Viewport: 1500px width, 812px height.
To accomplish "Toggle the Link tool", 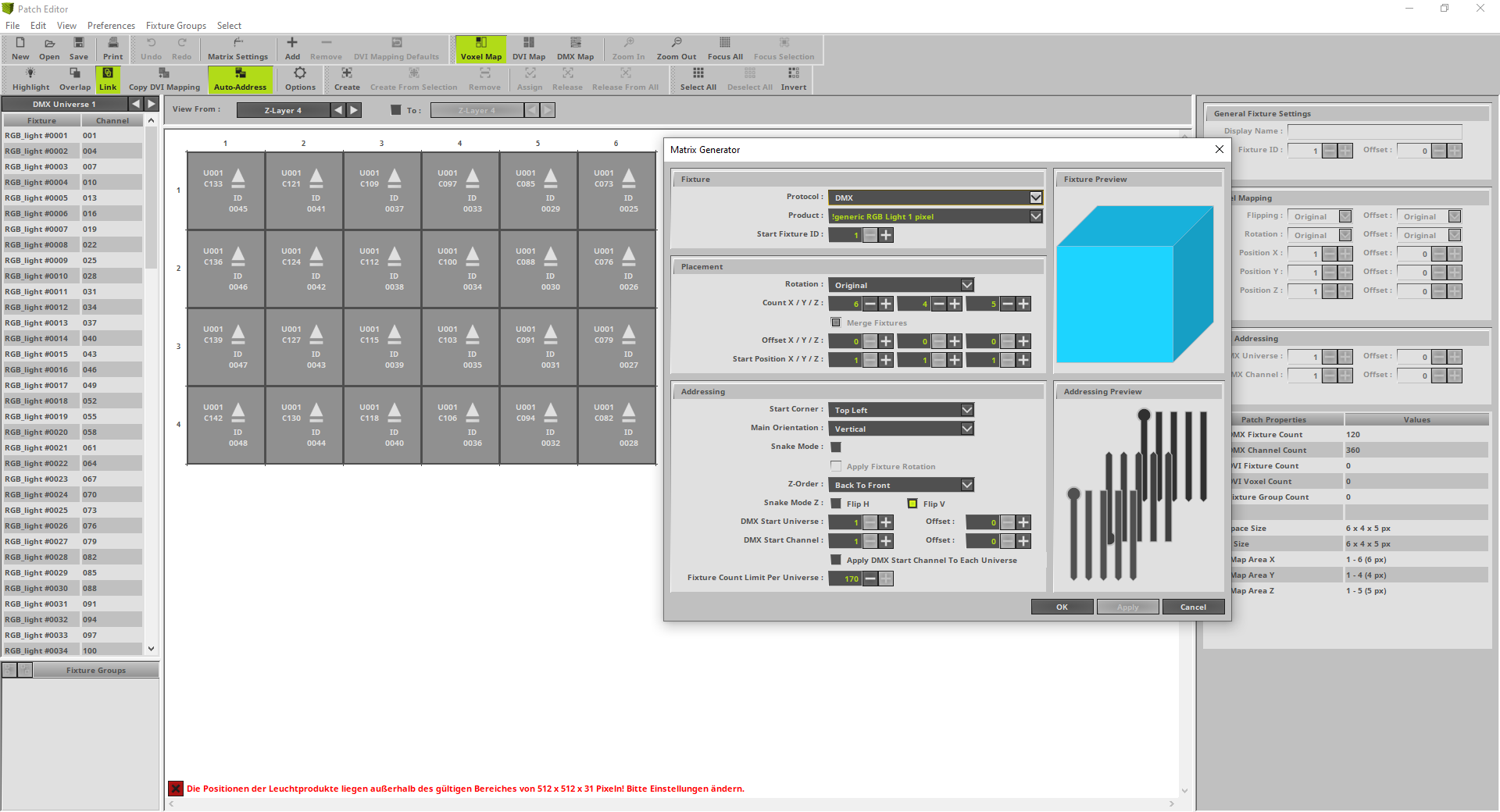I will pyautogui.click(x=108, y=79).
